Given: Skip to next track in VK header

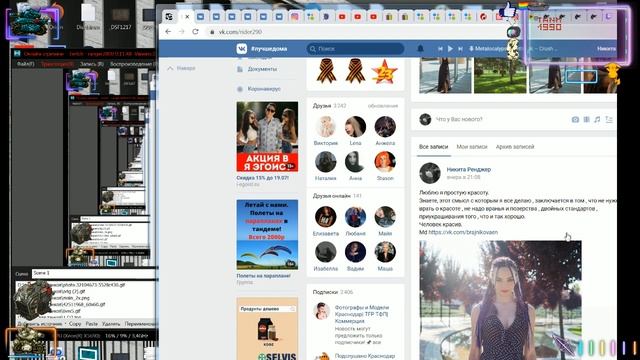Looking at the screenshot, I should point(460,49).
